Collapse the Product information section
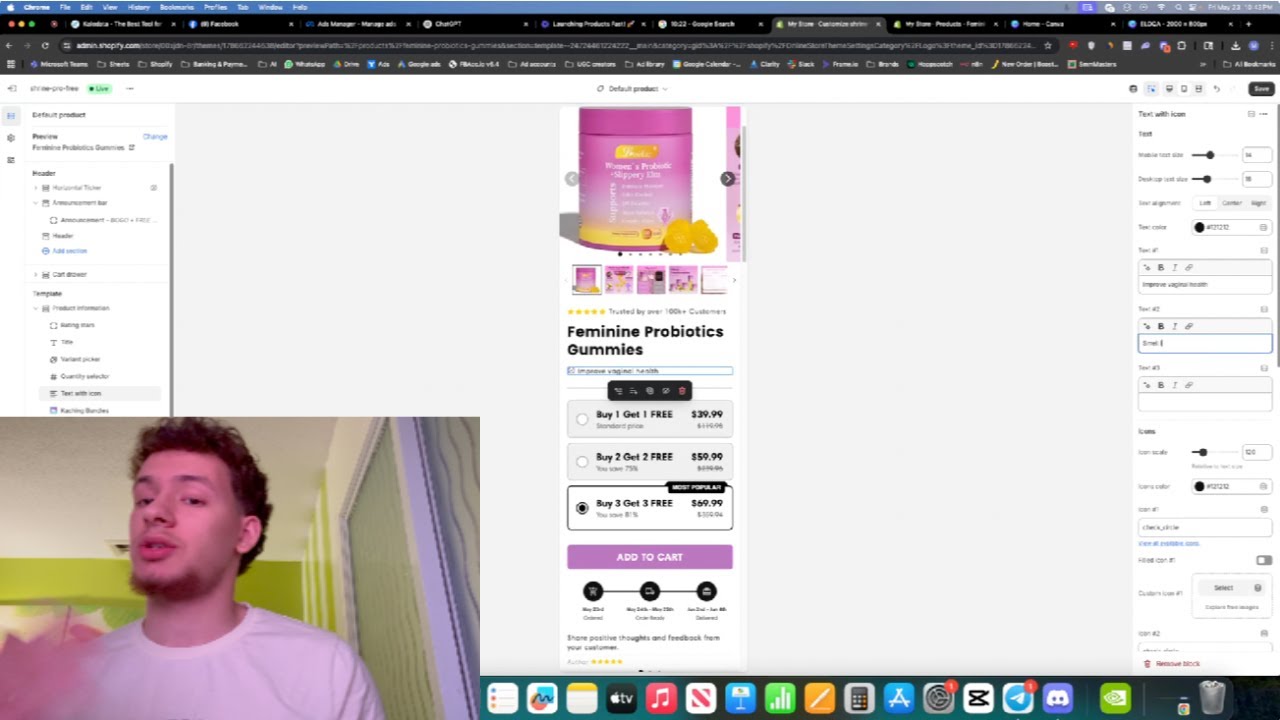 [x=35, y=308]
